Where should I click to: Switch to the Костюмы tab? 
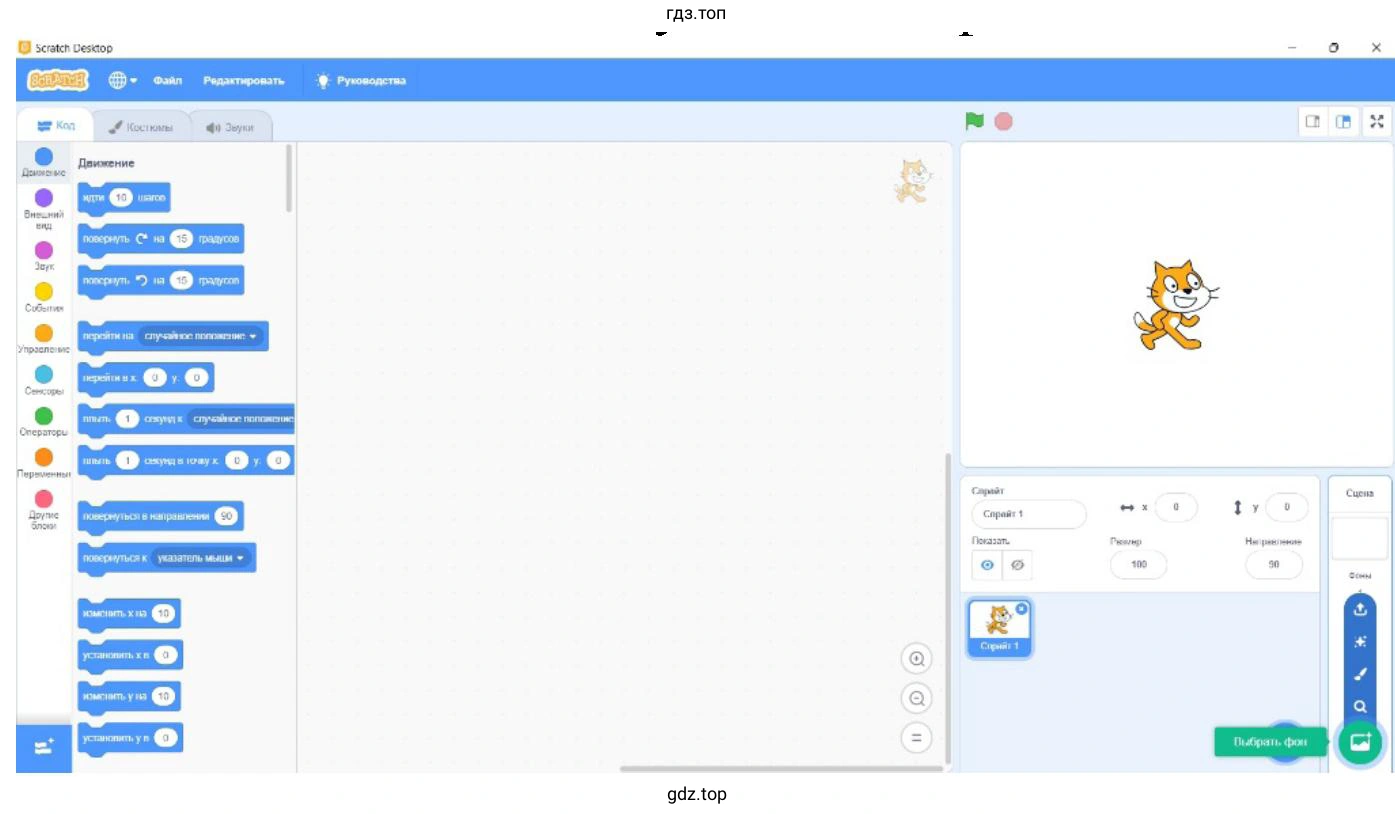[x=141, y=127]
